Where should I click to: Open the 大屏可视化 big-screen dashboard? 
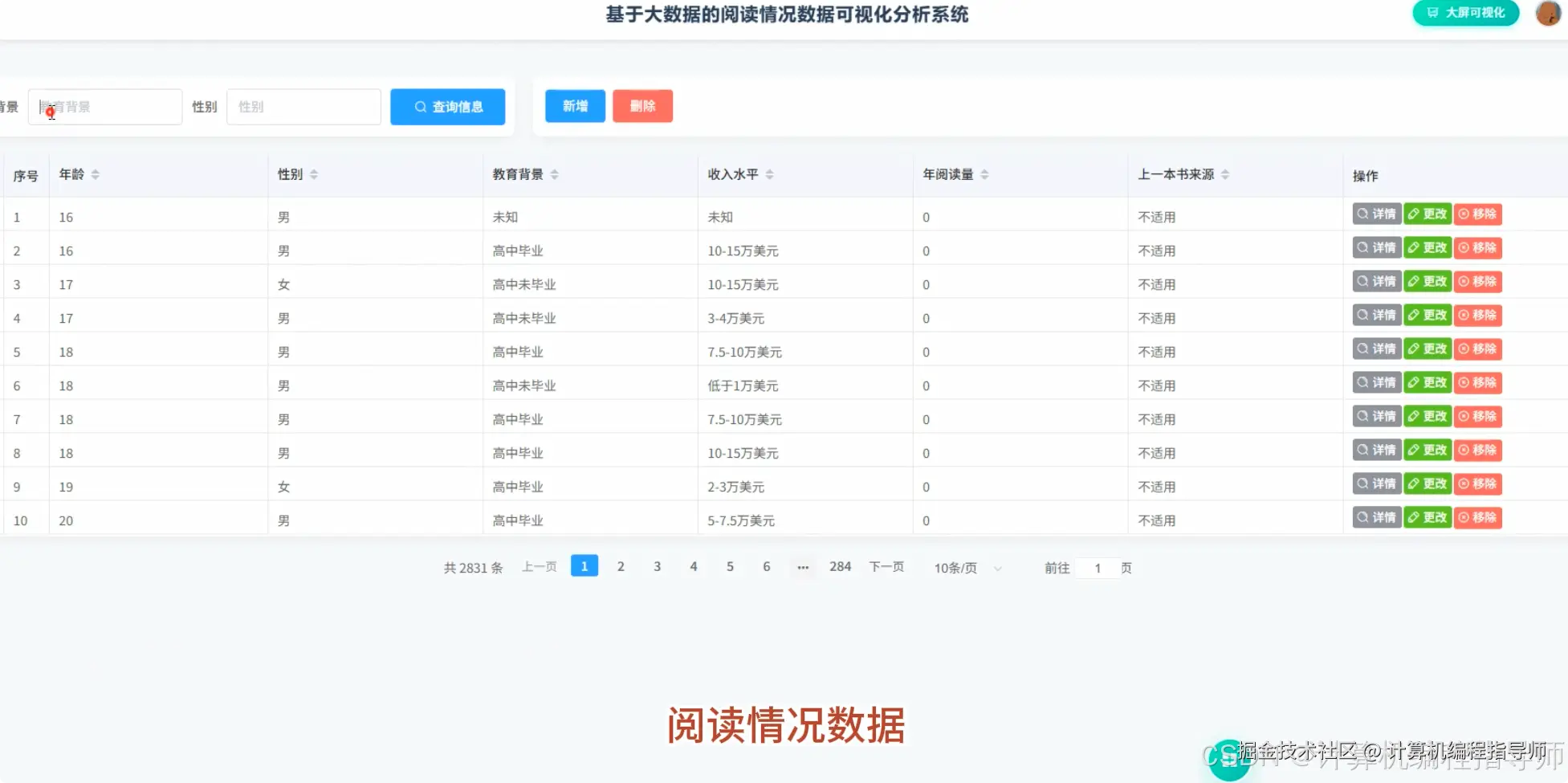1464,13
